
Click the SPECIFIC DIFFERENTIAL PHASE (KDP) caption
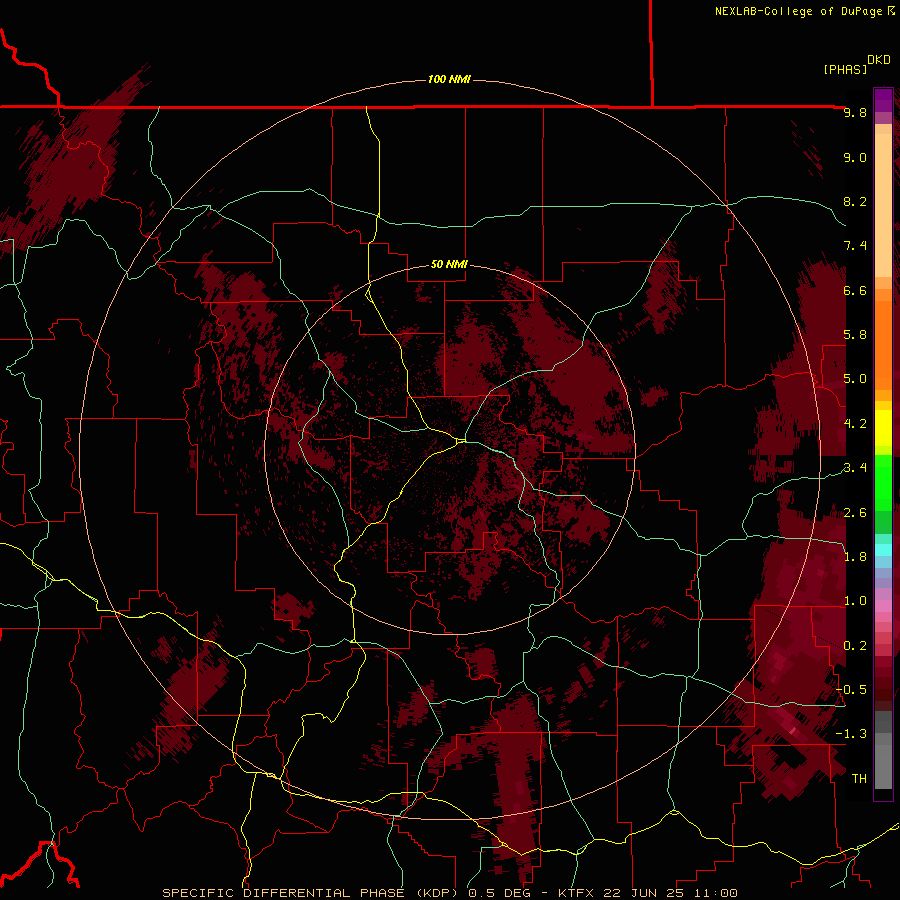312,893
